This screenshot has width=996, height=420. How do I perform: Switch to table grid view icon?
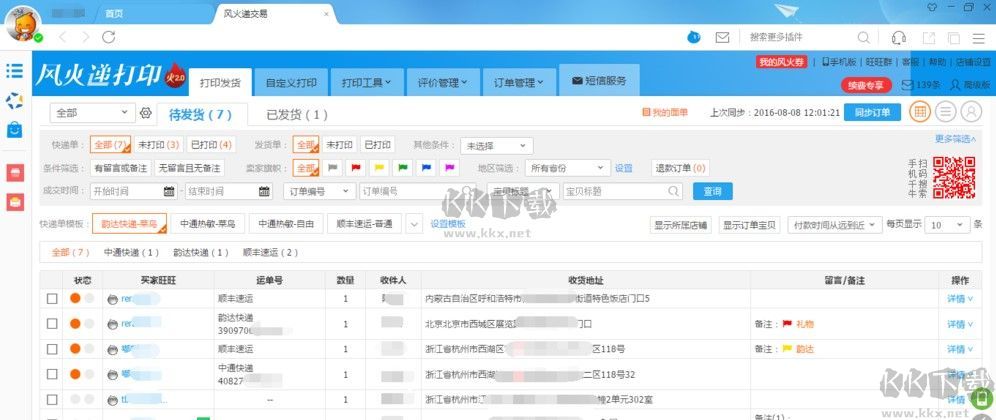tap(920, 112)
